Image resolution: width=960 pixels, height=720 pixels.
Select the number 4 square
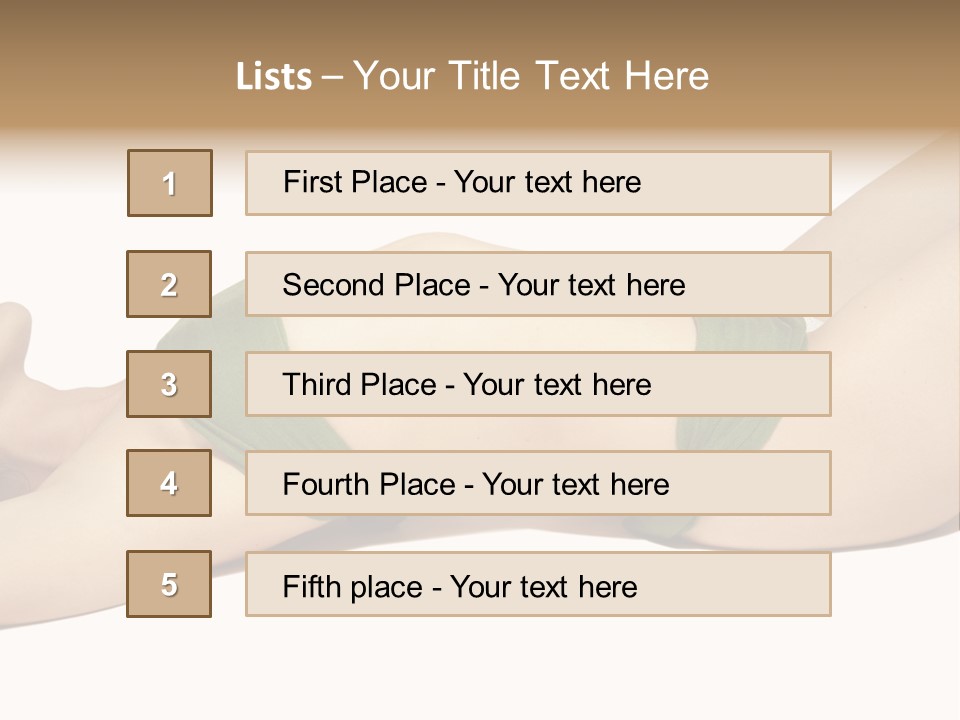pos(169,483)
